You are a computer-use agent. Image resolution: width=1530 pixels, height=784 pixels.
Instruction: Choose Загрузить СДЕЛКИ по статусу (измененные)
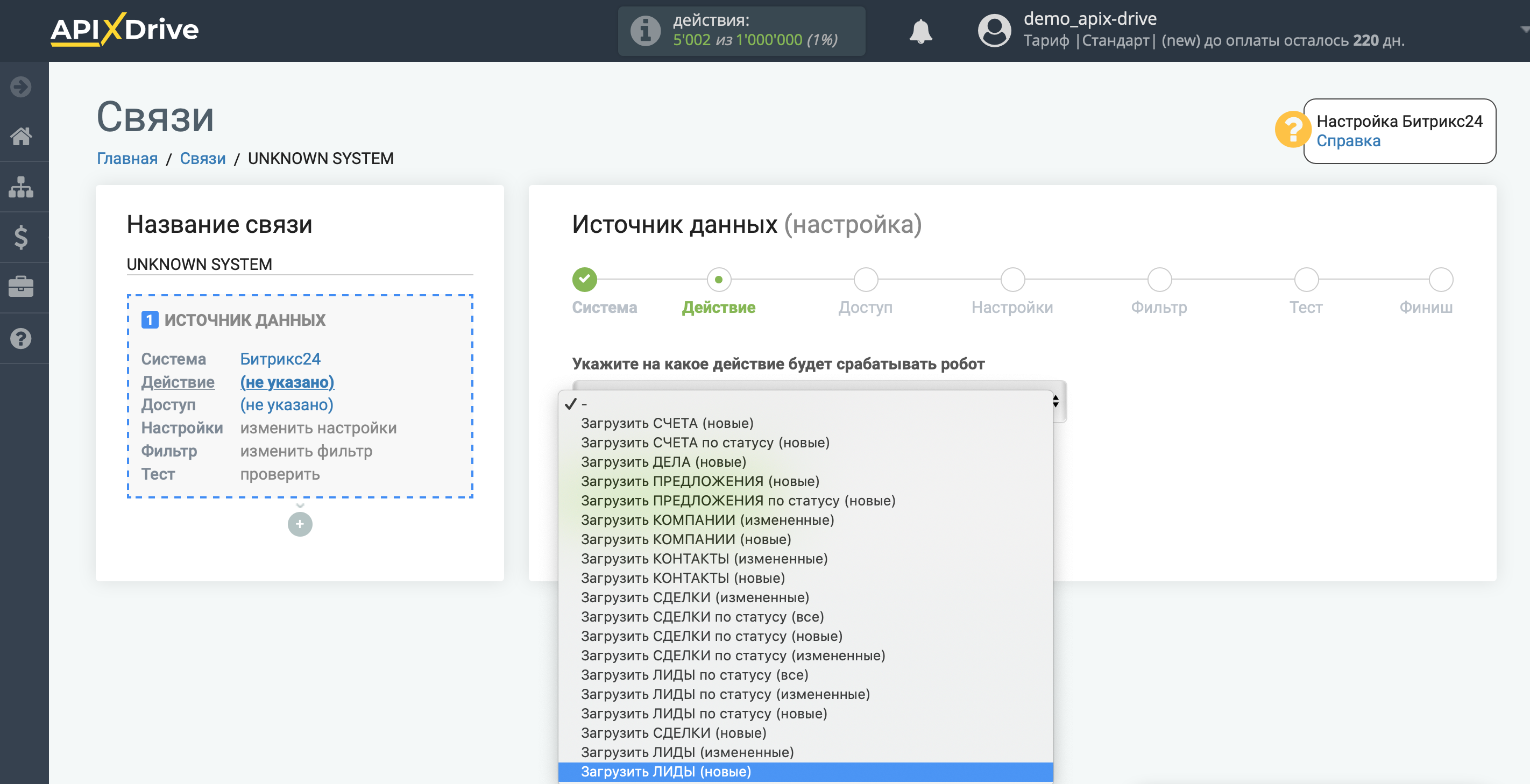point(805,656)
